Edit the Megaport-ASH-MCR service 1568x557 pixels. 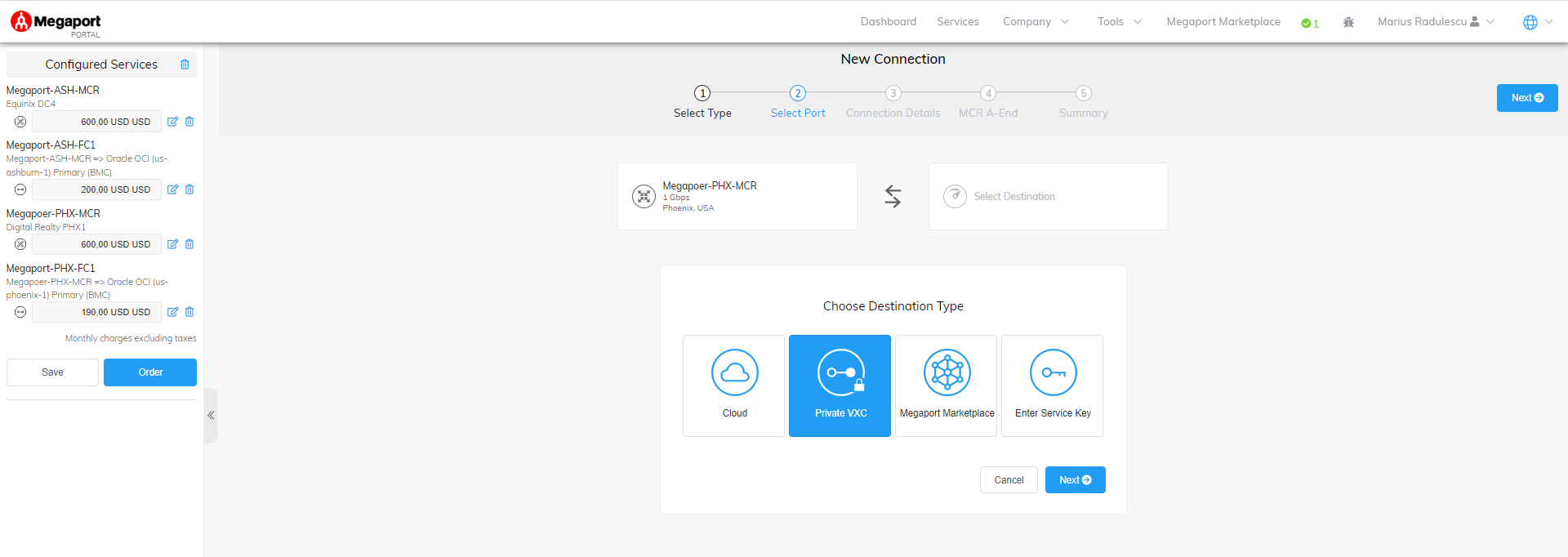172,122
